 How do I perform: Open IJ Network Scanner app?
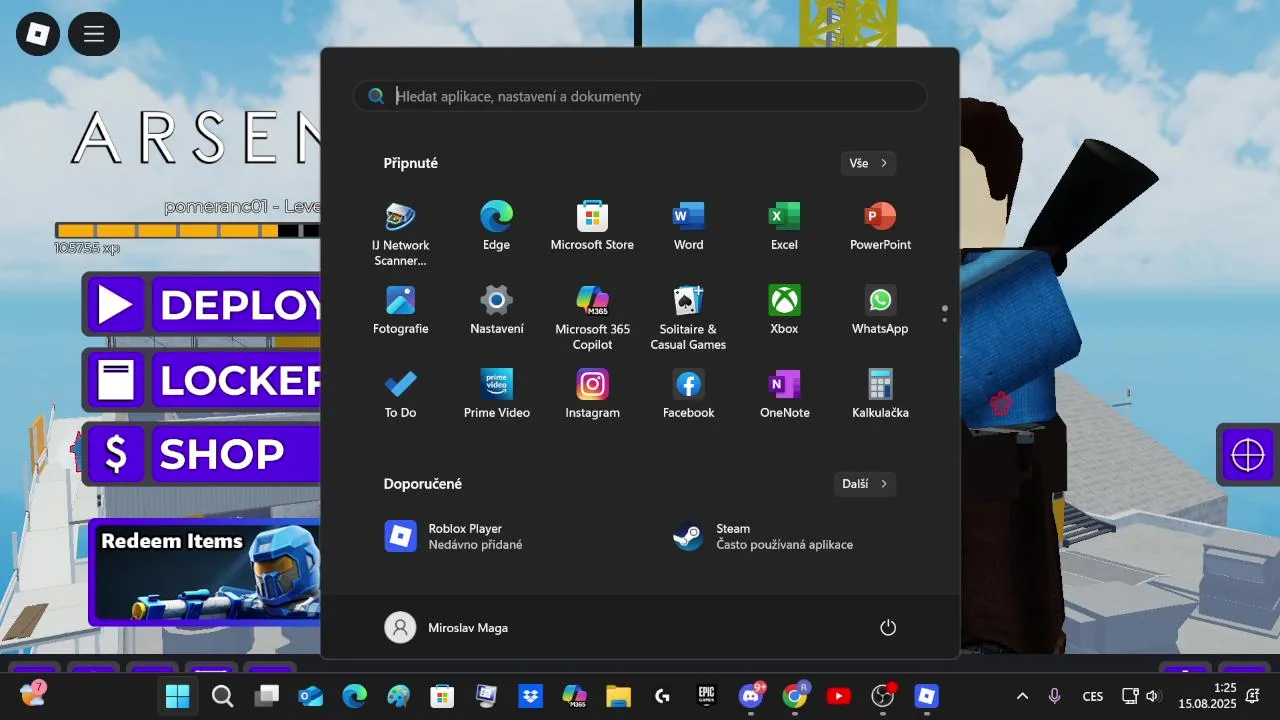click(x=400, y=233)
